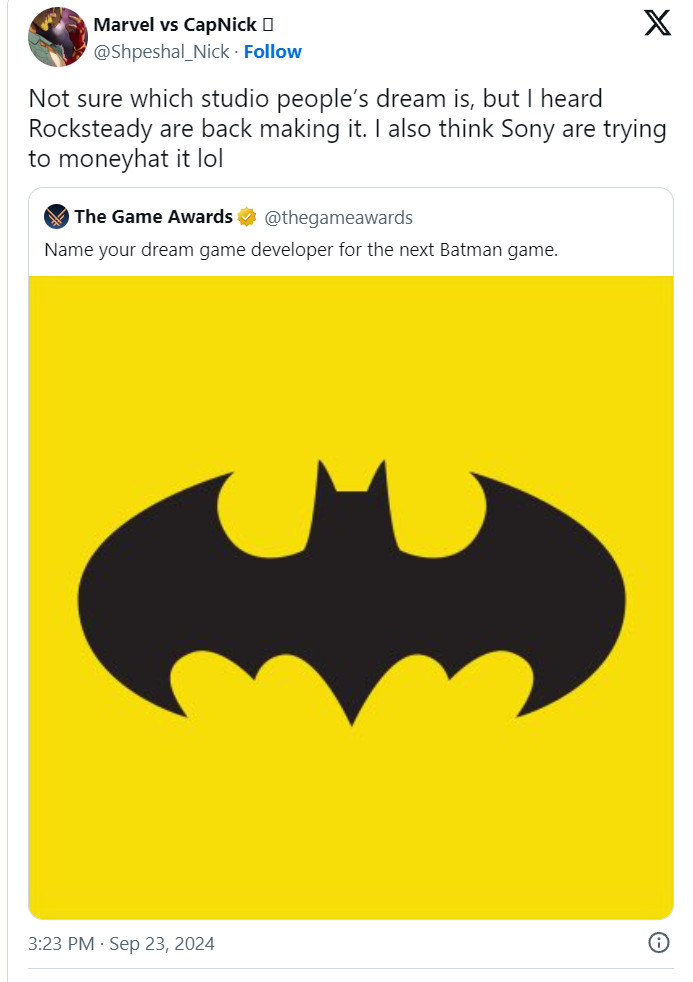The image size is (693, 982).
Task: Open Marvel vs CapNick's profile picture
Action: pyautogui.click(x=57, y=37)
